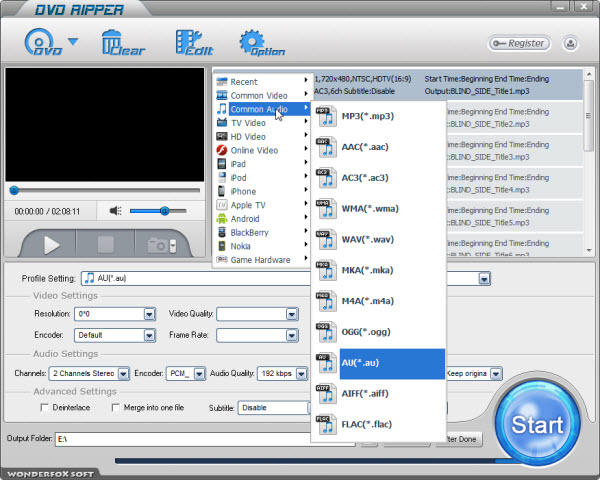Screen dimensions: 600x480
Task: Stop the preview playback
Action: click(106, 245)
